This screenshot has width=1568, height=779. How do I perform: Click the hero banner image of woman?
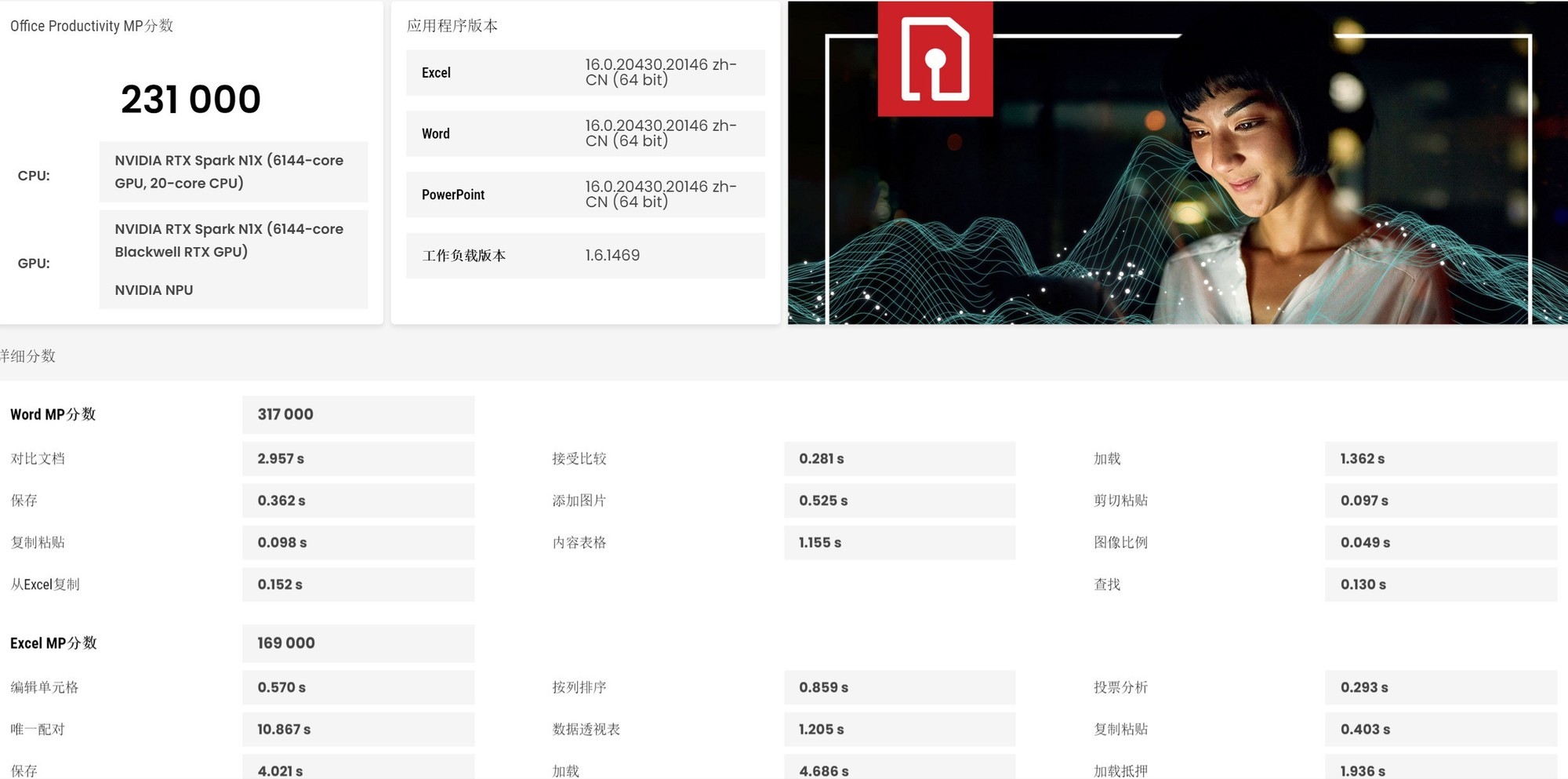[1178, 162]
